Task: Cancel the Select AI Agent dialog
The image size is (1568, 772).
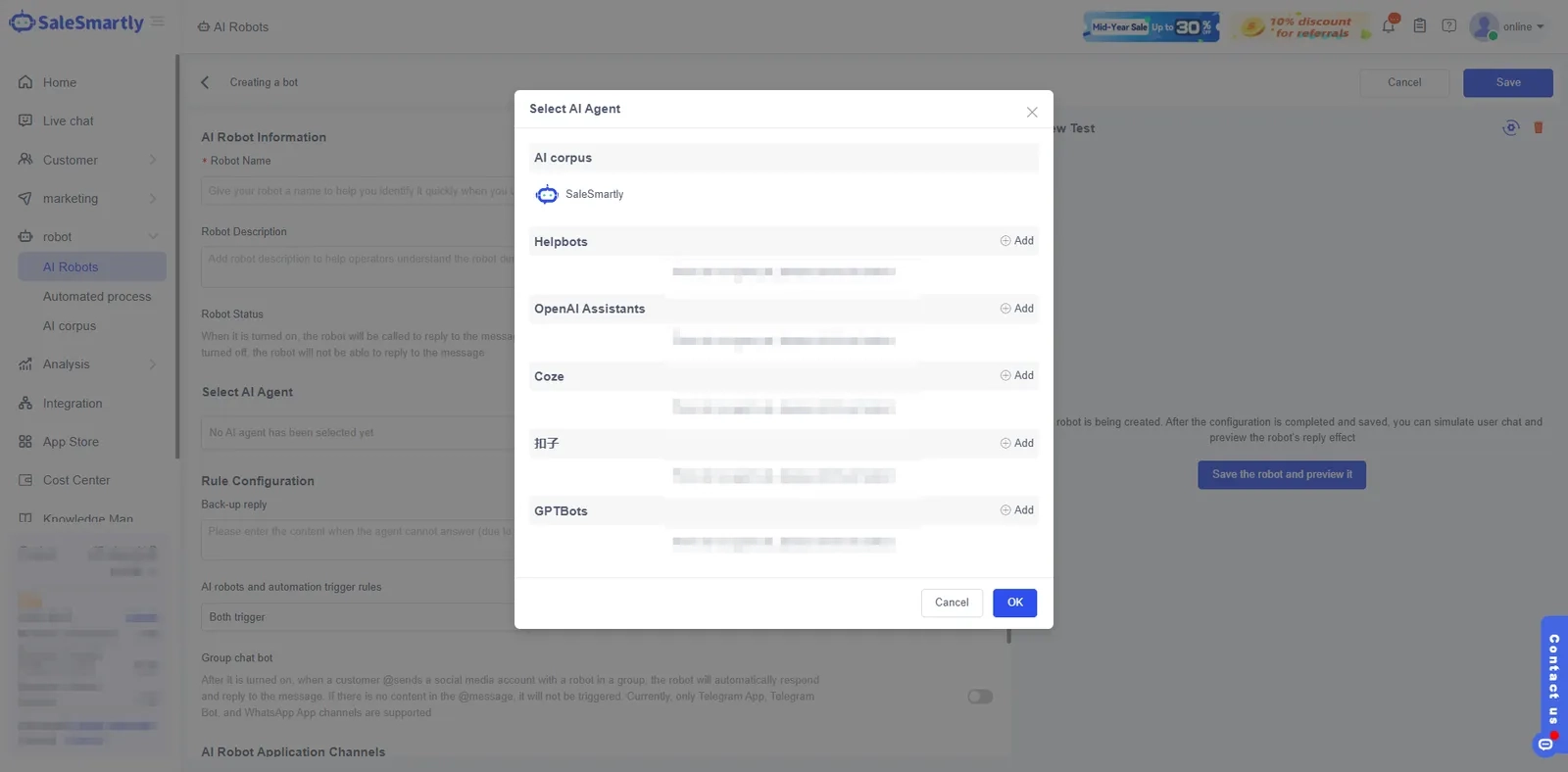Action: (952, 603)
